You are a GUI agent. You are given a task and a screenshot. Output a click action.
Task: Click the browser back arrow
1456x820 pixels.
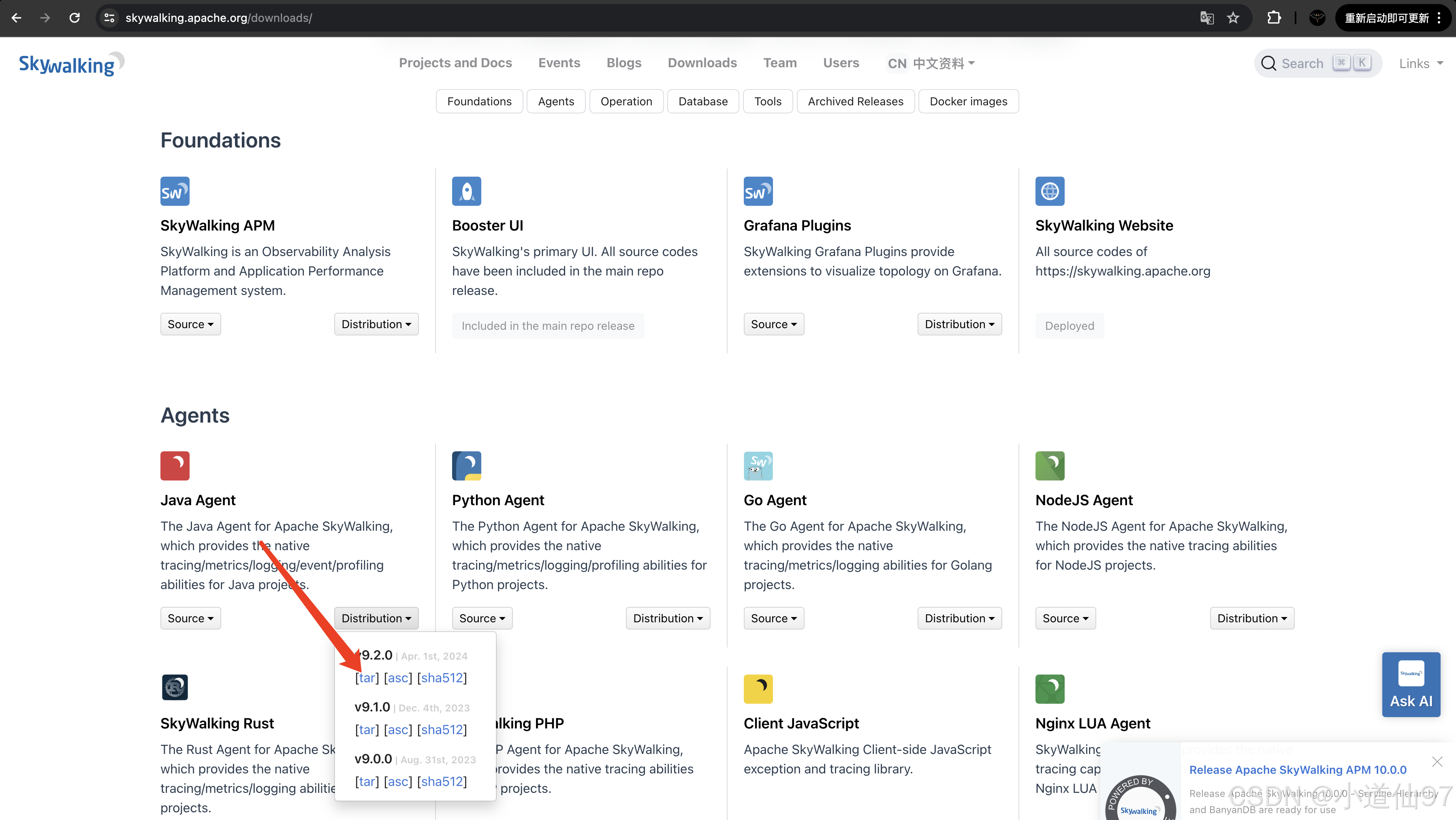point(16,17)
